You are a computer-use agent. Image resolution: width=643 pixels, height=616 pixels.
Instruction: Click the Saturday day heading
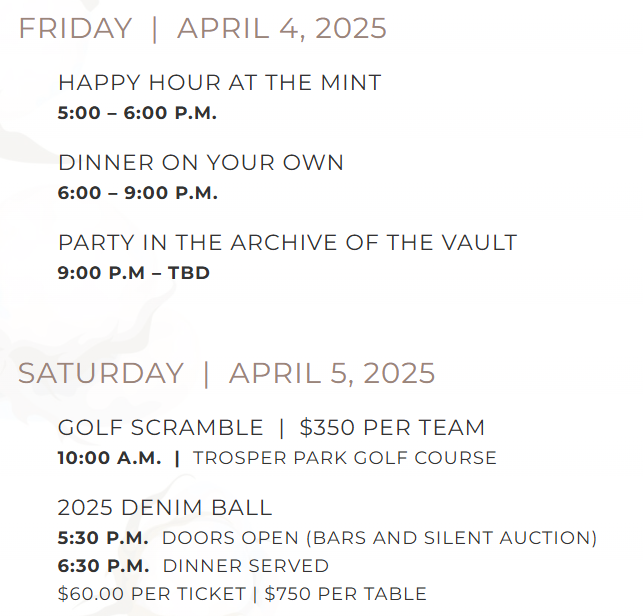pos(101,373)
